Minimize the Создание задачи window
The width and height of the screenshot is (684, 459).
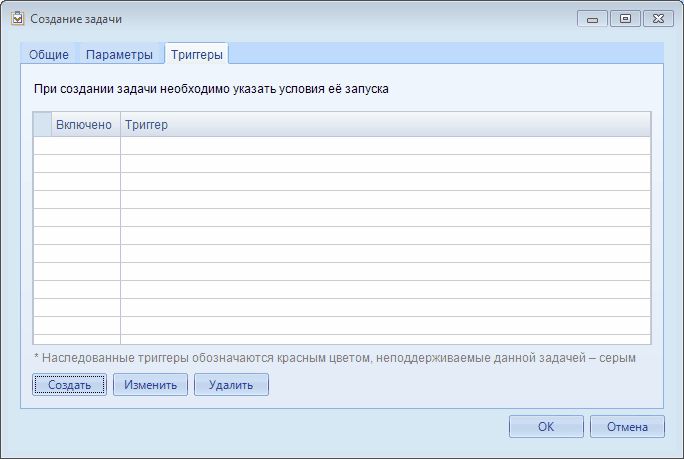(x=592, y=18)
